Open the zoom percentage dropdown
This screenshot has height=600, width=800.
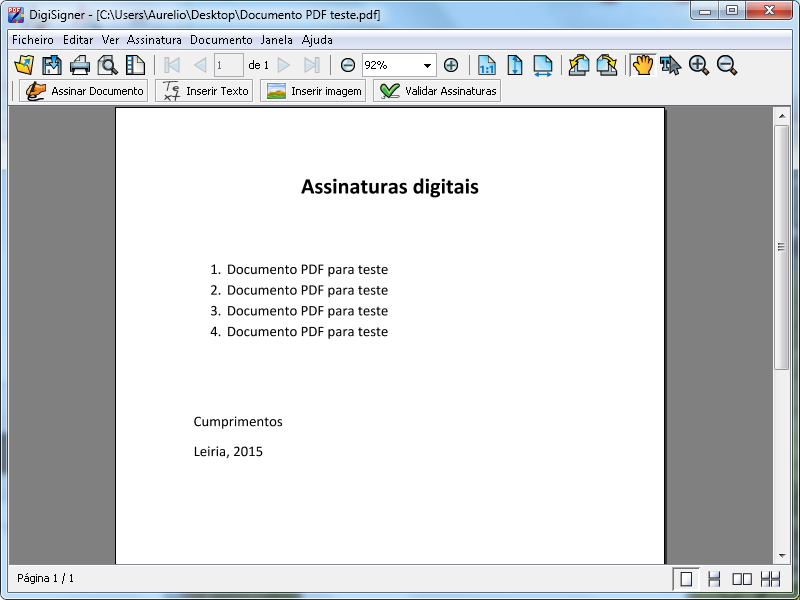coord(428,65)
